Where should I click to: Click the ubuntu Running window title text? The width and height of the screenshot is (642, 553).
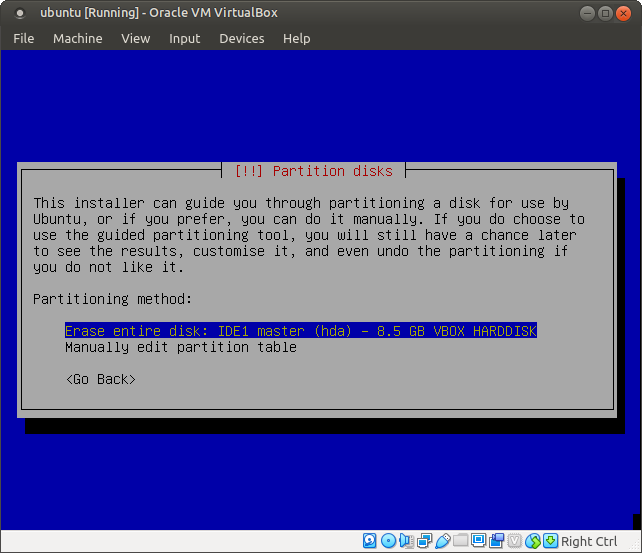(x=159, y=13)
